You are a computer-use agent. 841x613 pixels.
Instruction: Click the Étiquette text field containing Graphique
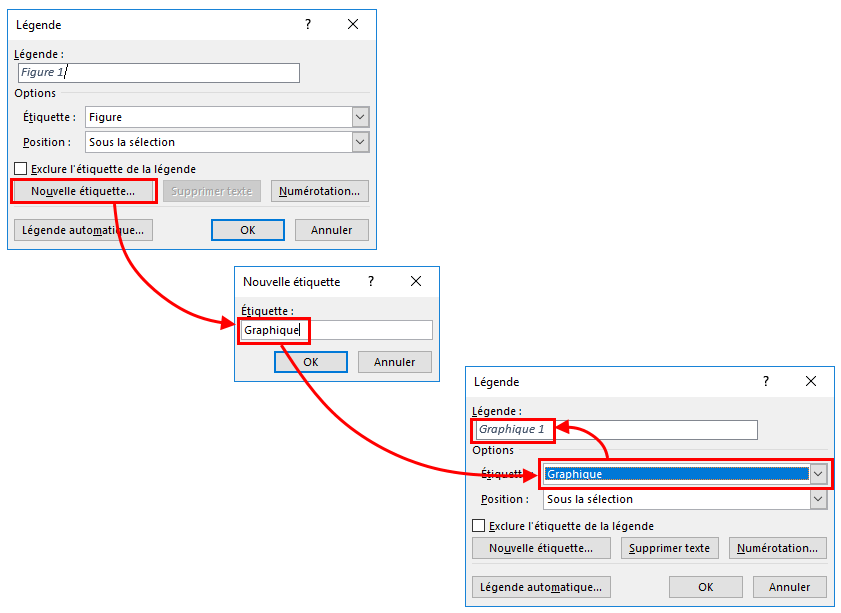tap(336, 330)
